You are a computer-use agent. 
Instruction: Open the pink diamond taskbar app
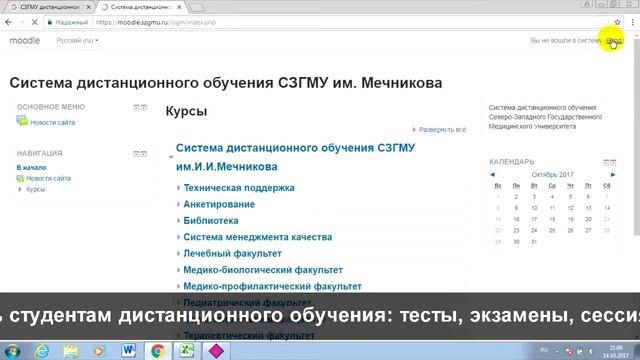click(216, 351)
